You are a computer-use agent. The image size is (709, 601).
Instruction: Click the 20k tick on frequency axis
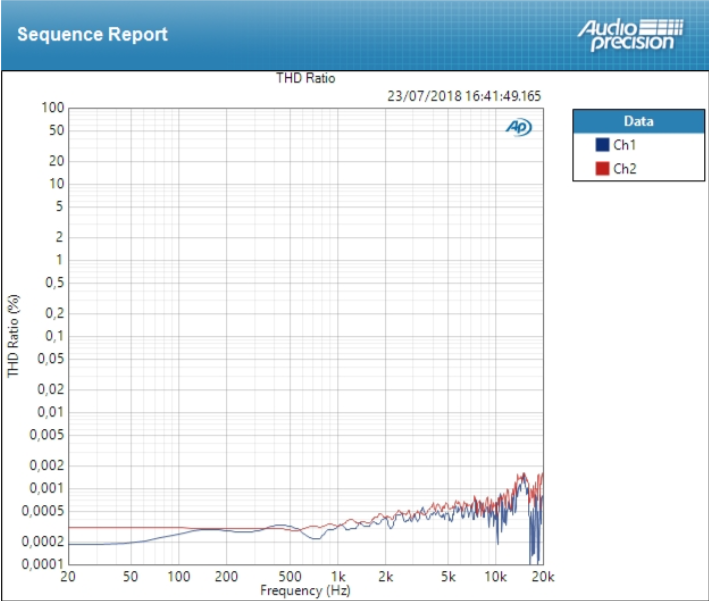541,578
